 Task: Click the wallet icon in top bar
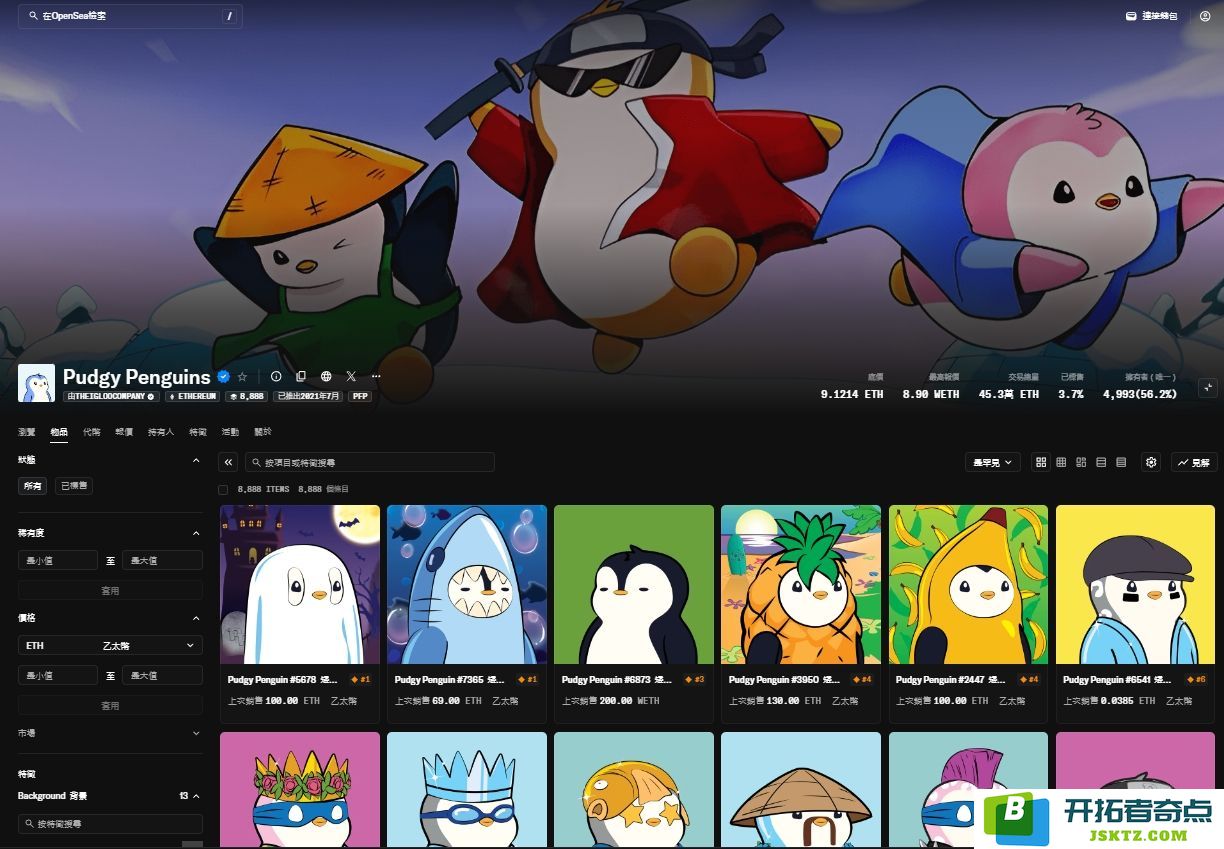(1131, 16)
